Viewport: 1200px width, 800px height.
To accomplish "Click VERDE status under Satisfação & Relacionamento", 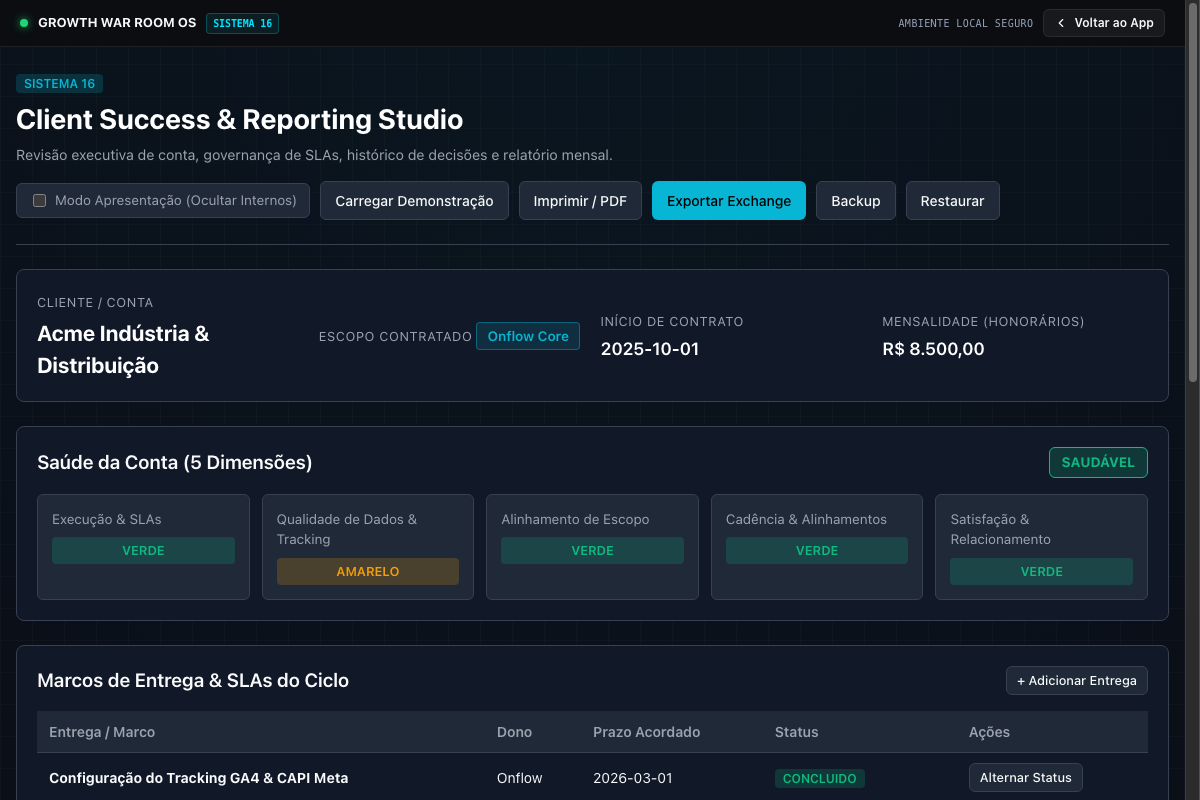I will (1041, 571).
